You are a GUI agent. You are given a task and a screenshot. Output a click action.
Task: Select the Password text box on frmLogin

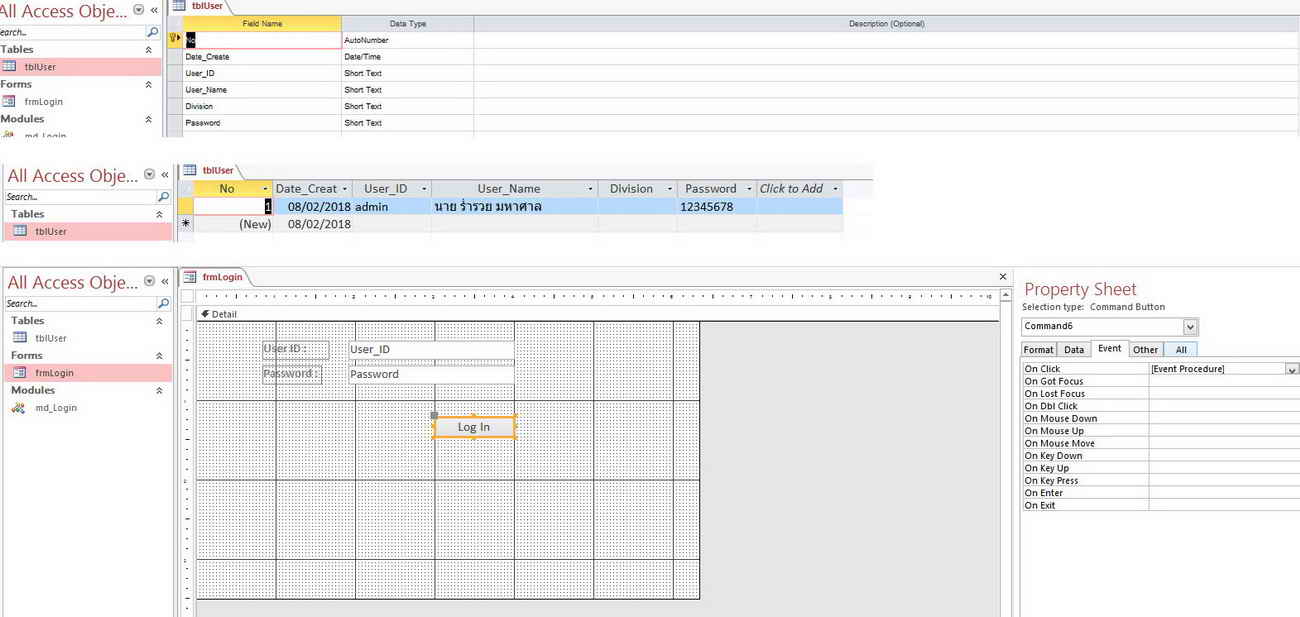tap(431, 374)
